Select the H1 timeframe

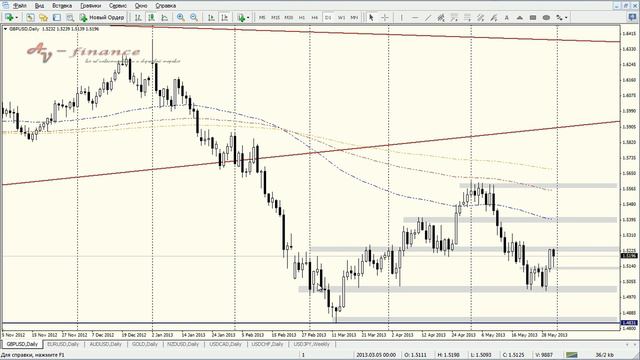click(302, 18)
